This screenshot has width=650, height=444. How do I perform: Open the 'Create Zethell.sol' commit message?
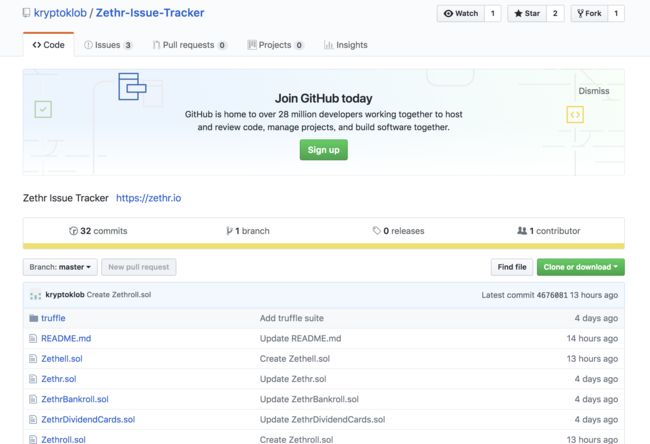click(295, 359)
